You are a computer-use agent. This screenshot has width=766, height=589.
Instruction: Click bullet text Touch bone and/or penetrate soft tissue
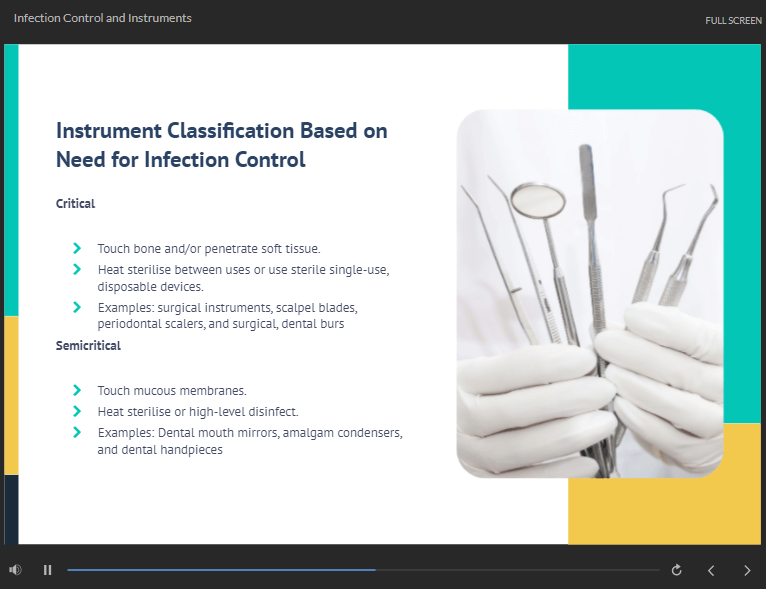(x=209, y=249)
